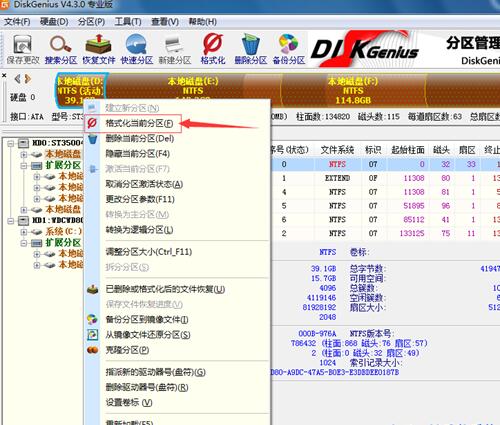Open the 分区(P) menu
500x425 pixels.
[x=91, y=22]
